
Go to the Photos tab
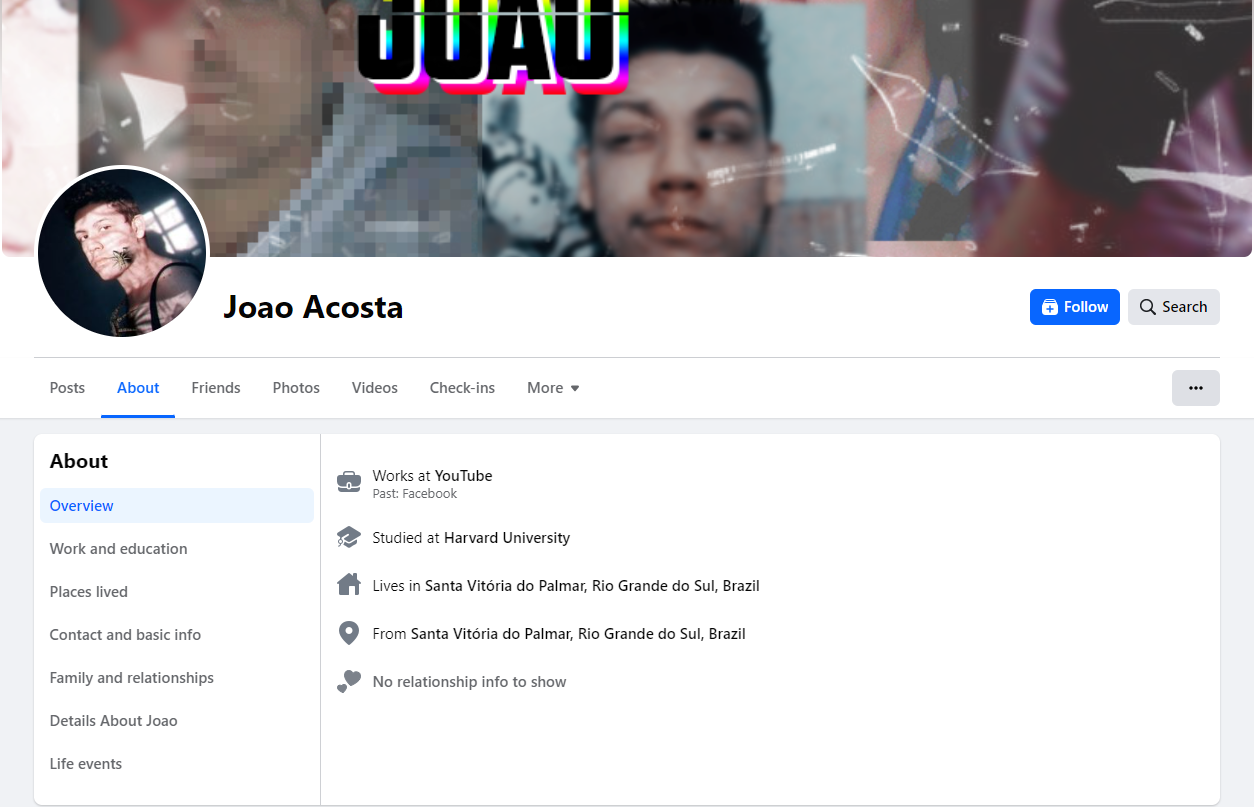click(x=296, y=388)
